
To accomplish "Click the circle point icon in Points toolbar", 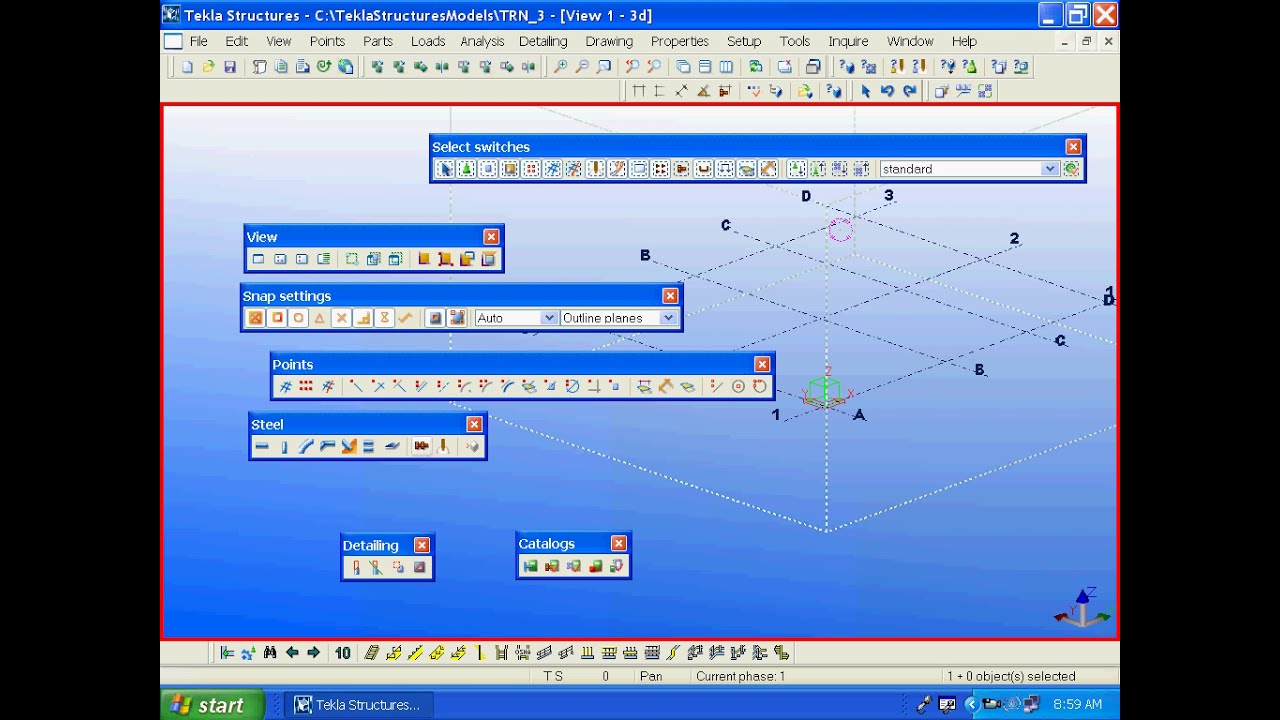I will click(738, 387).
